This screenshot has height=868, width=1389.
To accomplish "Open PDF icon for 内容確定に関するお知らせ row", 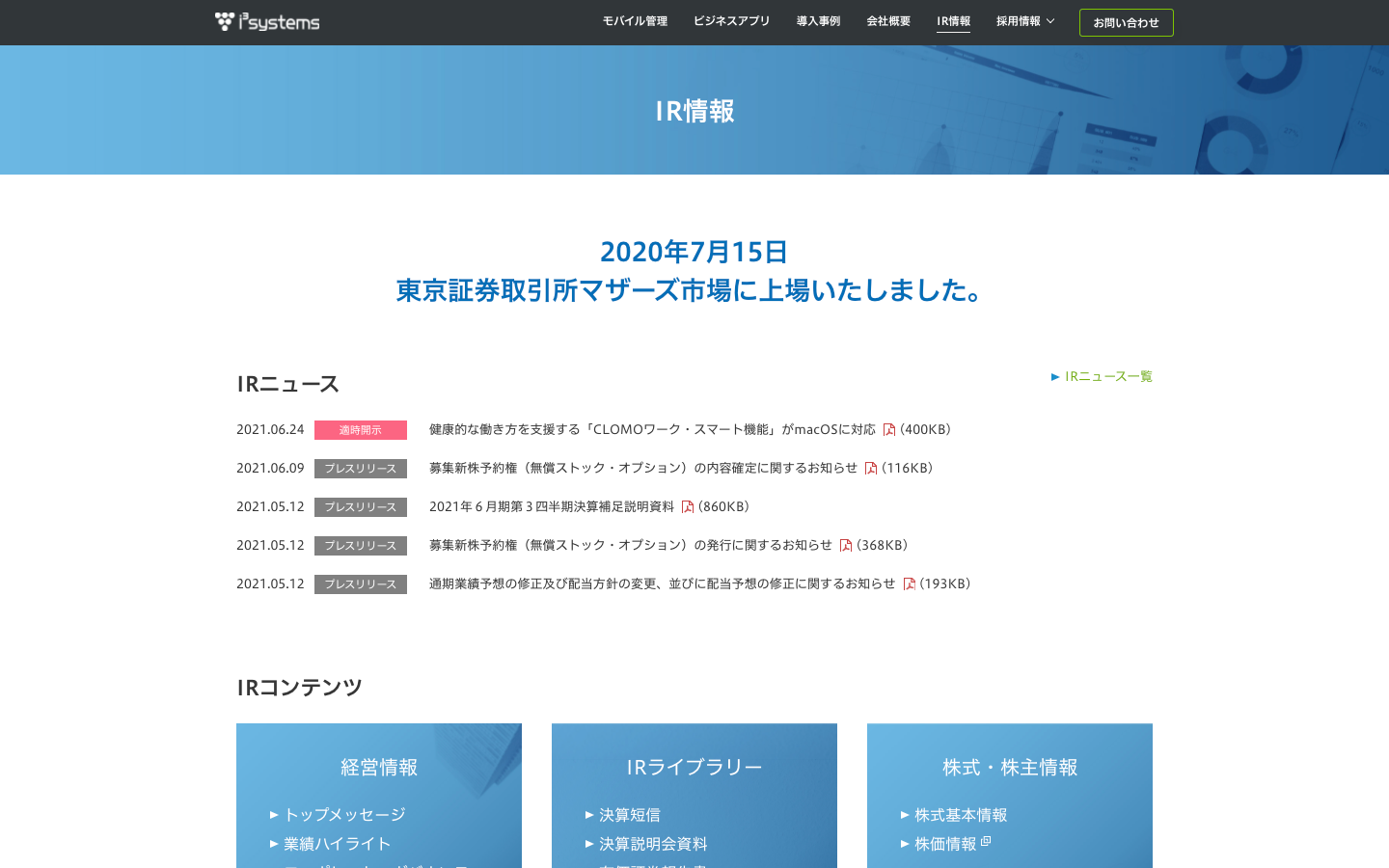I will click(x=871, y=468).
